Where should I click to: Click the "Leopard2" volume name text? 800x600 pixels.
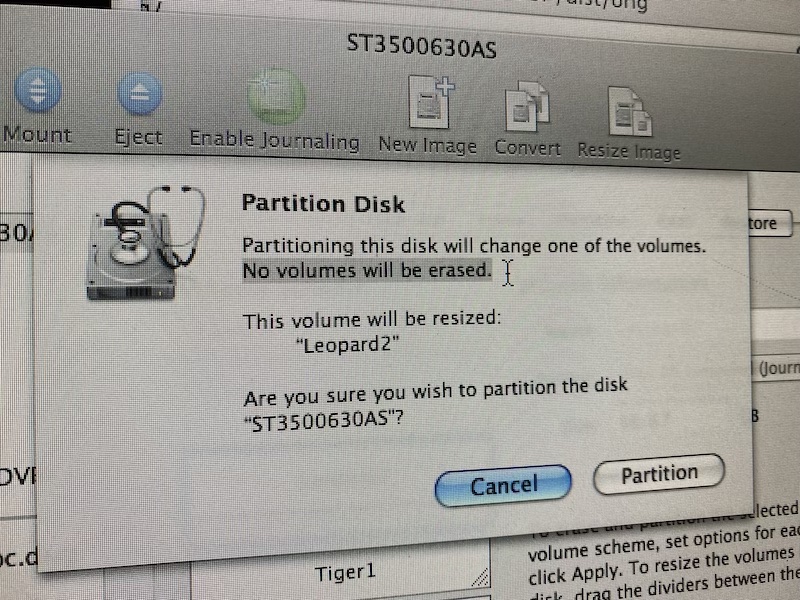click(x=347, y=345)
